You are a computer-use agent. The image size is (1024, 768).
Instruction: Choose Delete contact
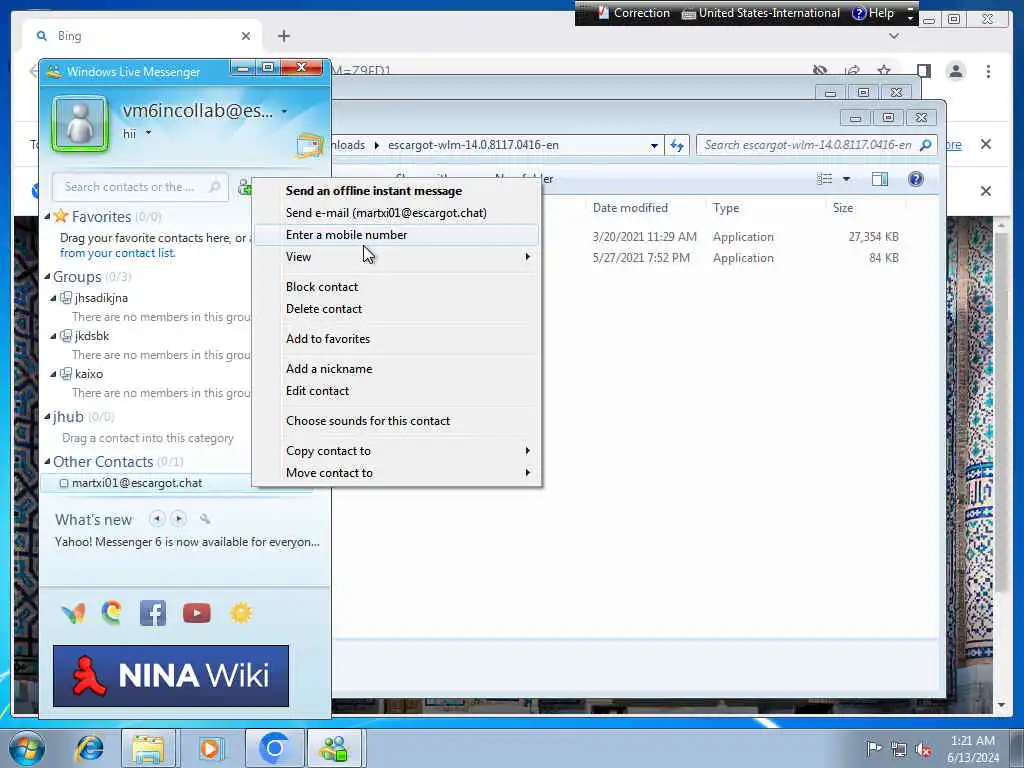[396, 309]
